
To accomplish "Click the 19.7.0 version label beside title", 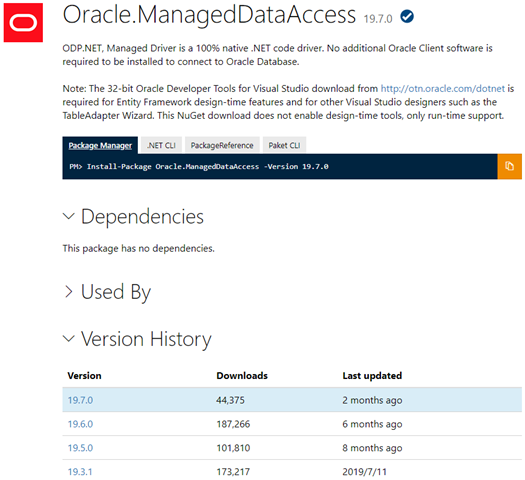I will pos(378,19).
